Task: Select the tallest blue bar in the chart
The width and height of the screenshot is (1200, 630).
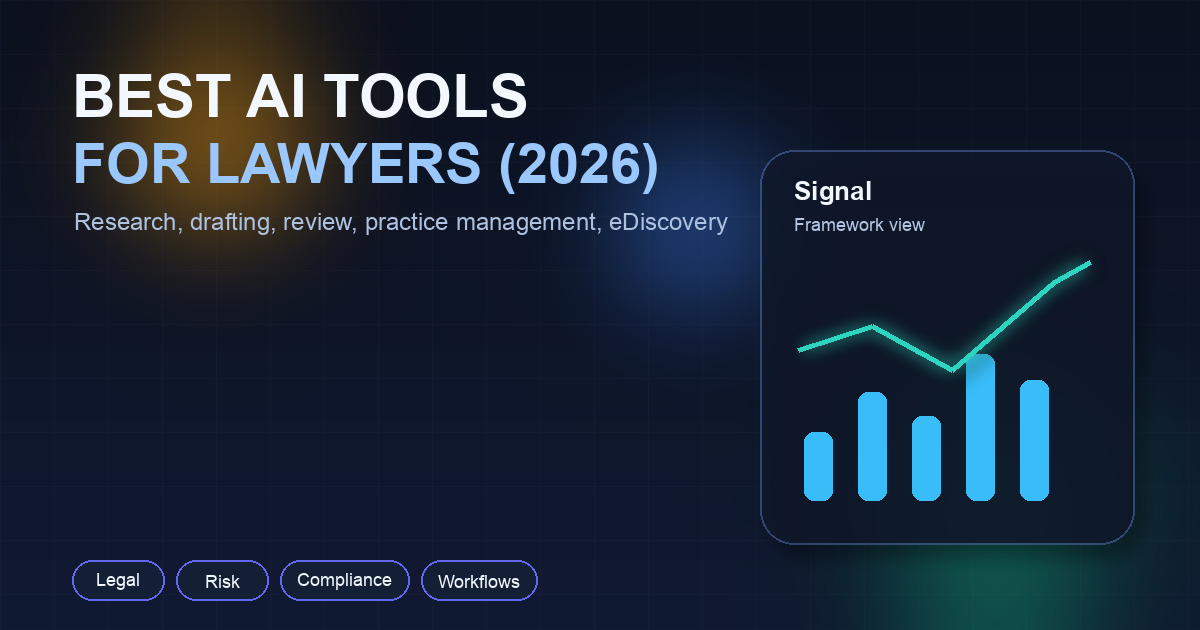Action: [x=982, y=425]
